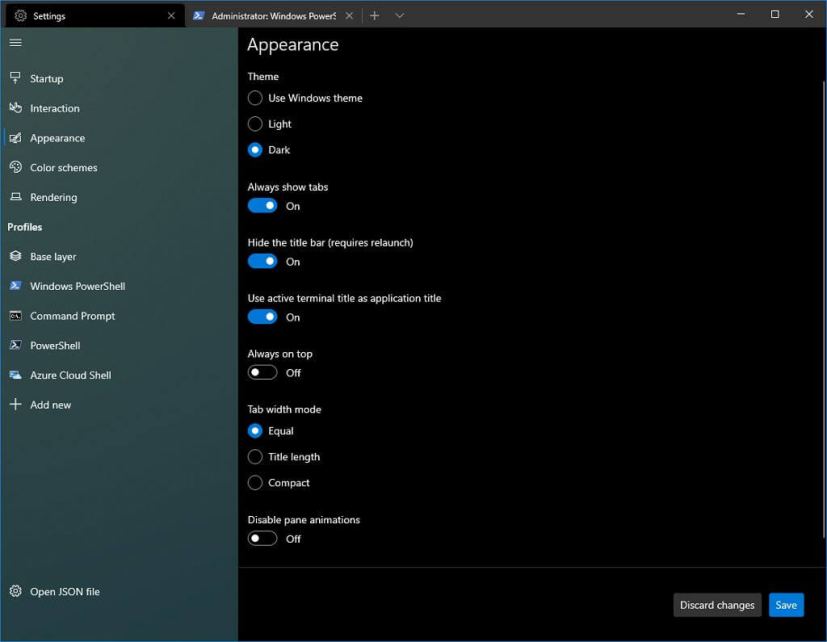The image size is (827, 642).
Task: Click Open JSON file
Action: 119,591
